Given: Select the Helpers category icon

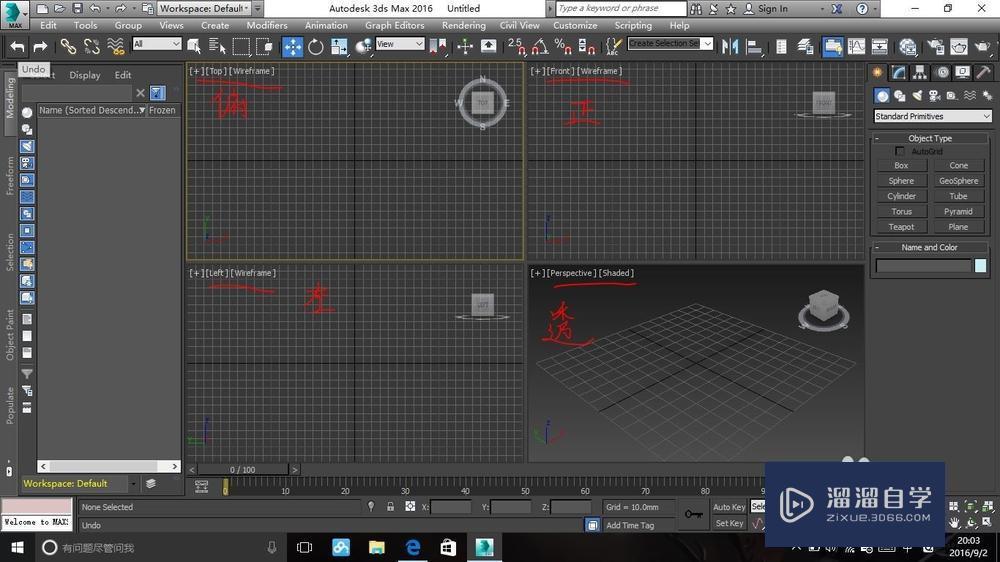Looking at the screenshot, I should point(952,96).
